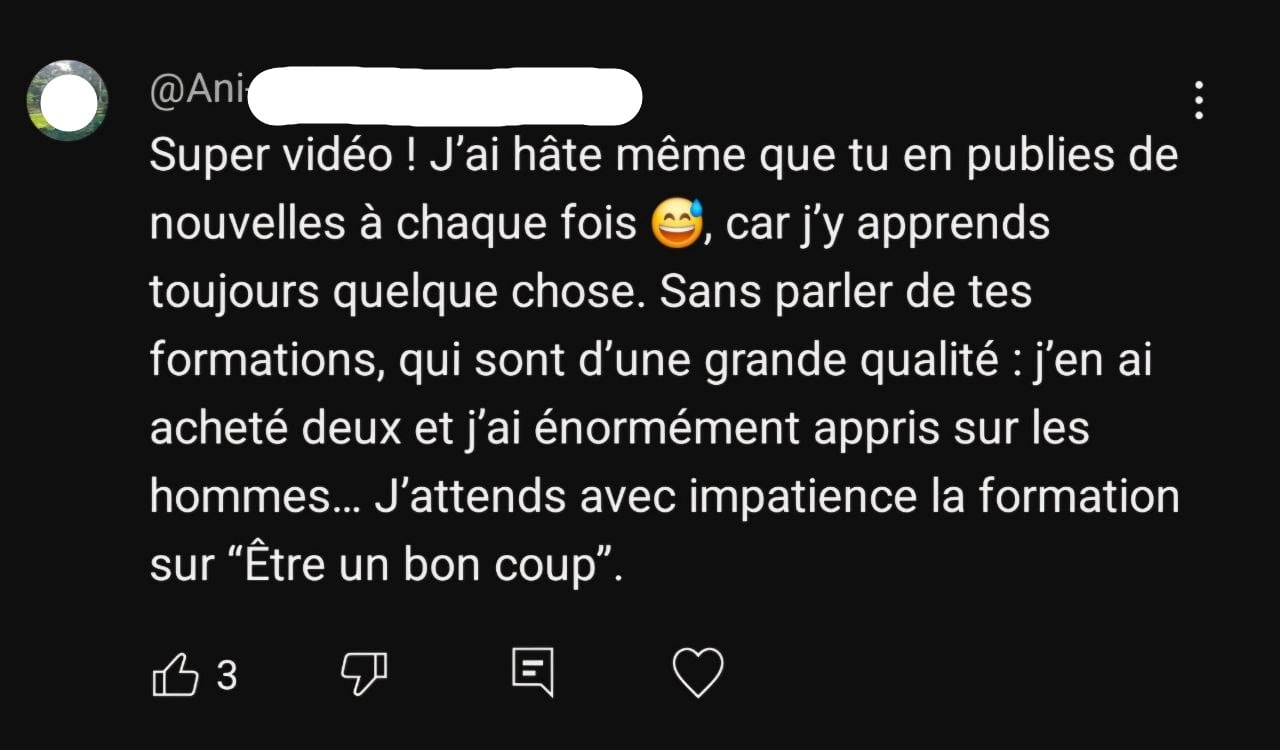Click the word "hommes…" in the comment

pos(254,497)
